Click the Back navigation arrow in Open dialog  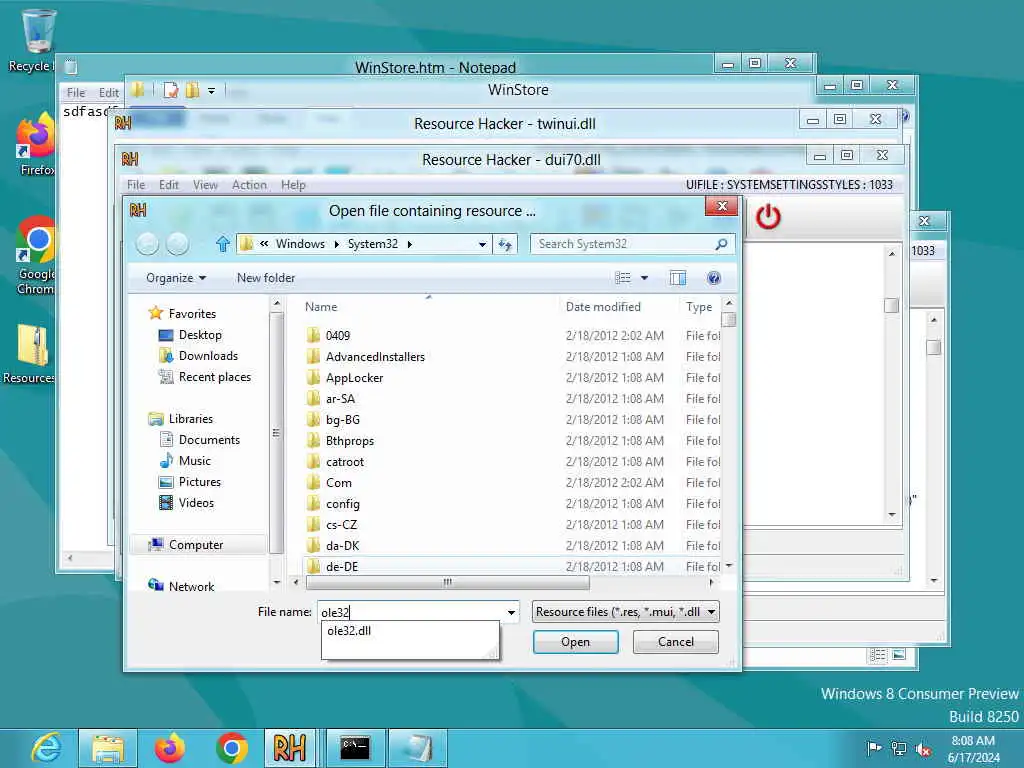coord(147,244)
